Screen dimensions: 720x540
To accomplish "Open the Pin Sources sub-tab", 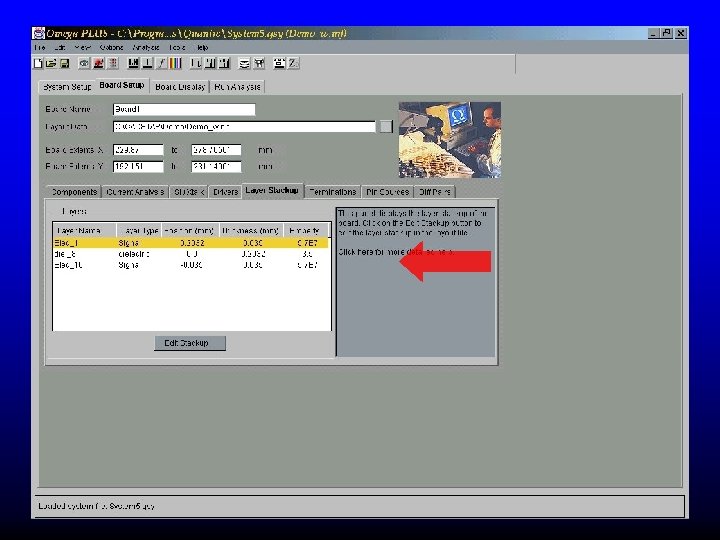I will pos(388,192).
